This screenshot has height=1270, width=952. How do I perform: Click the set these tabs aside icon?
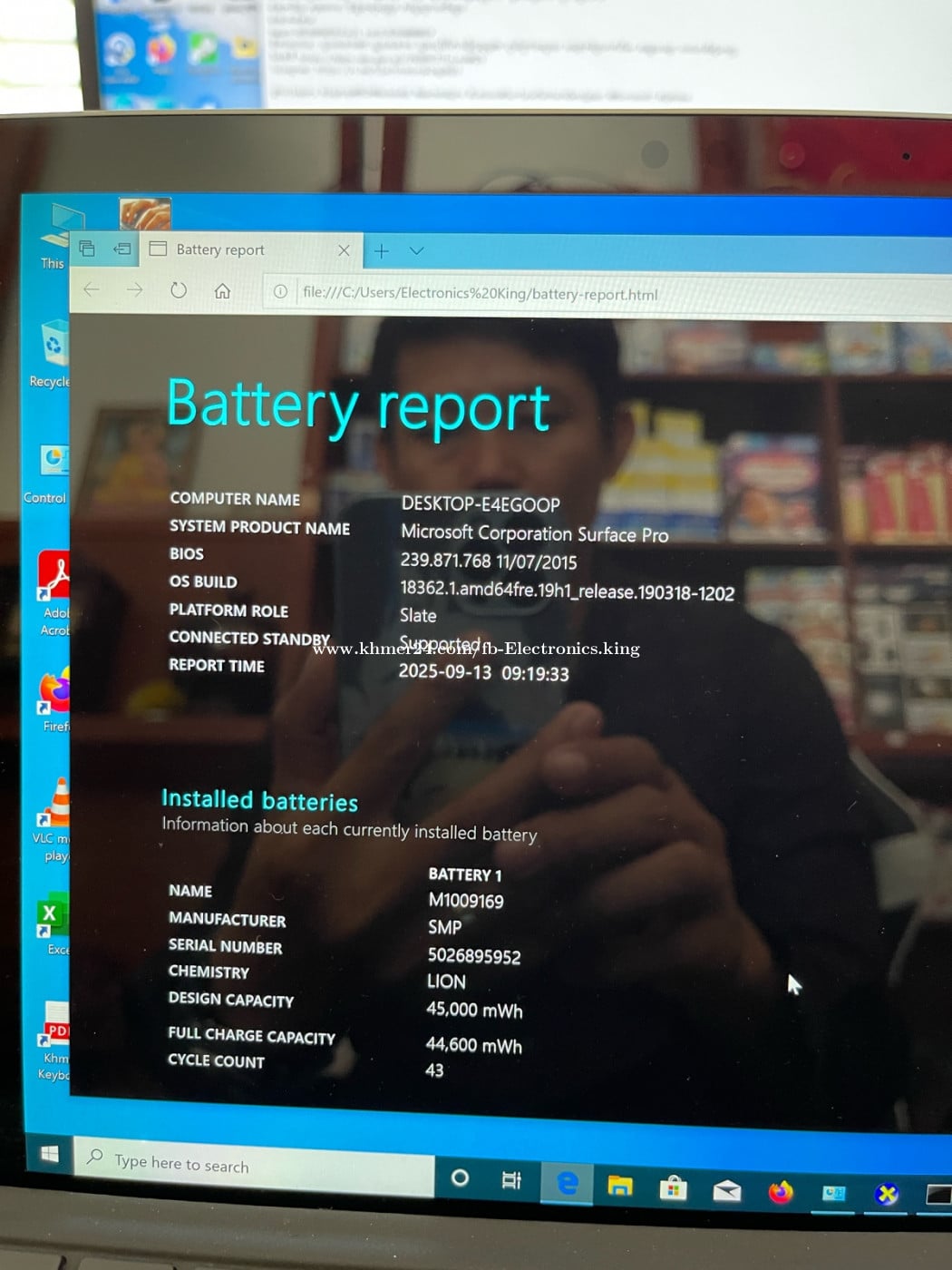(x=121, y=249)
